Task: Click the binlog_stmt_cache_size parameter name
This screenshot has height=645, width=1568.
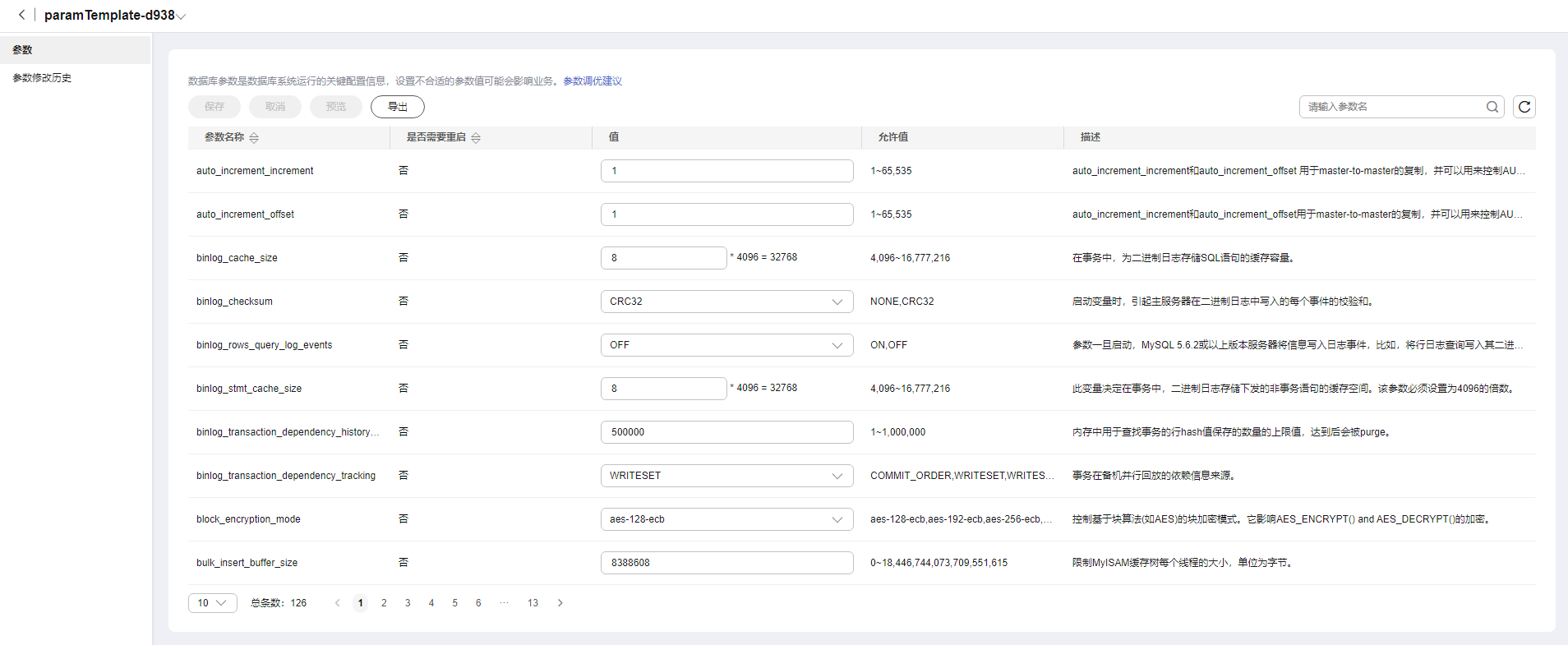Action: point(249,389)
